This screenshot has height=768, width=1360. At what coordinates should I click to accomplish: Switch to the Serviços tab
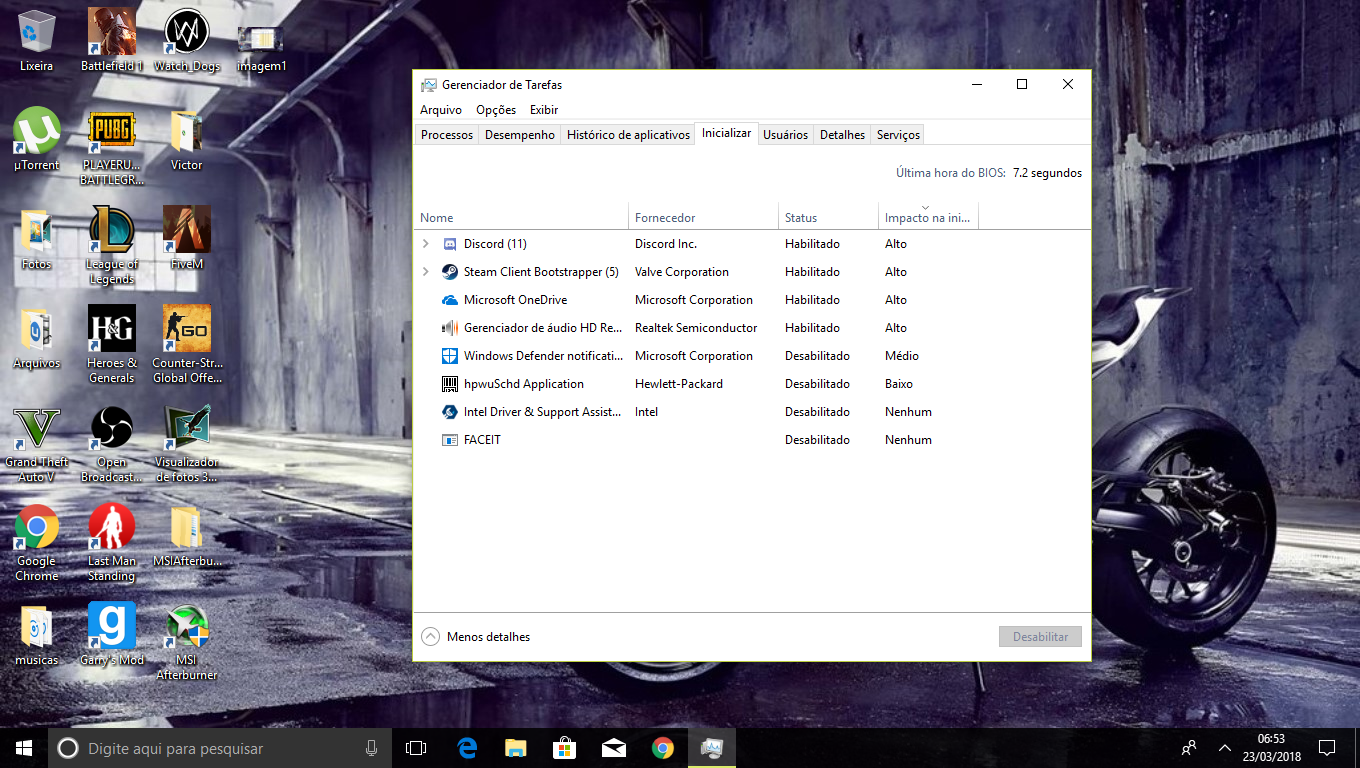(x=898, y=135)
